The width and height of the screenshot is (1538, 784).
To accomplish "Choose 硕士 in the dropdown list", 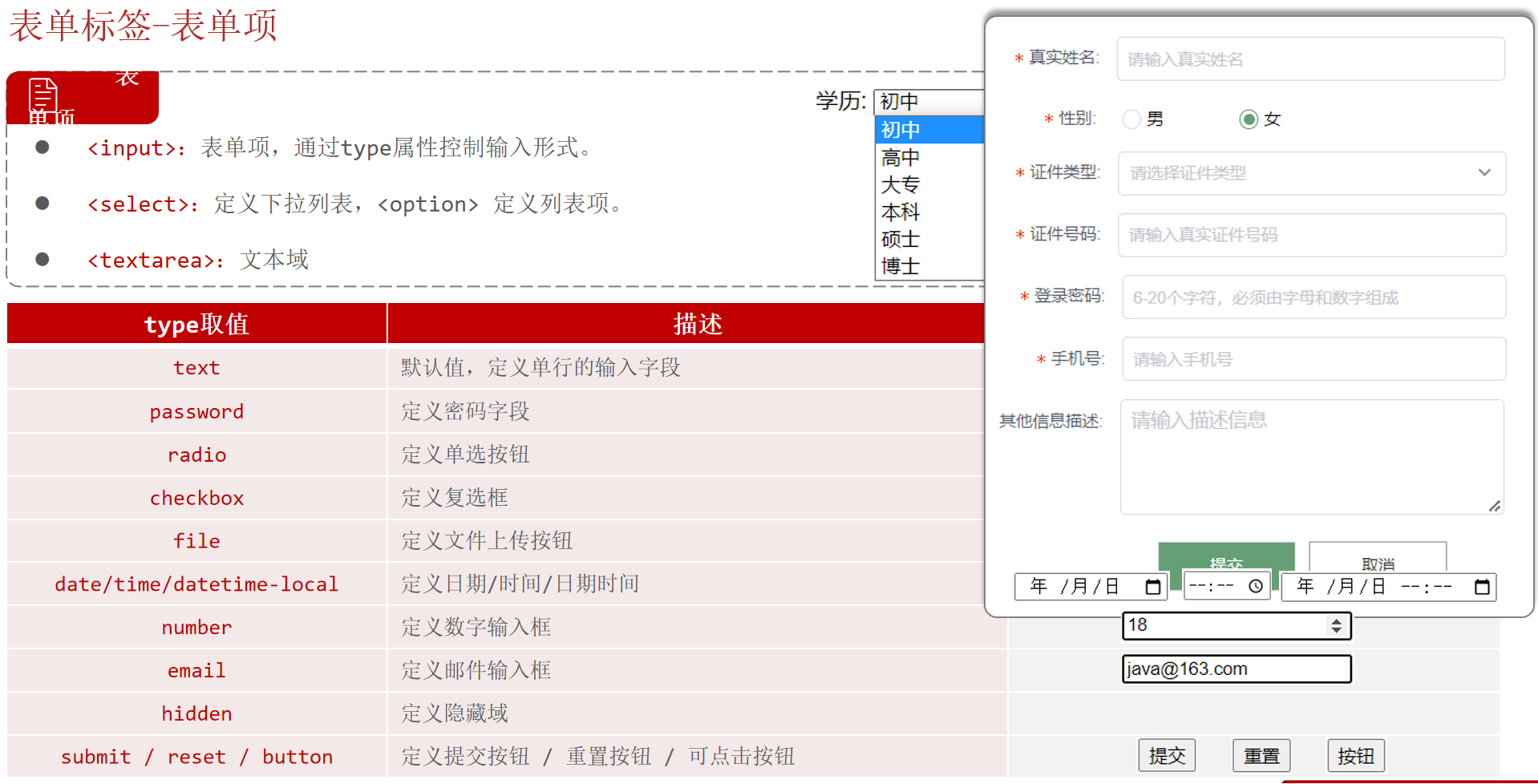I will click(929, 239).
